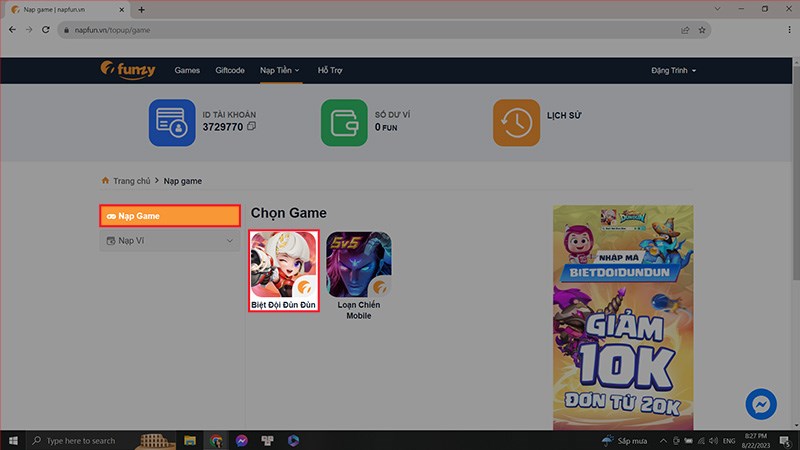
Task: Open the Games menu item
Action: [x=187, y=70]
